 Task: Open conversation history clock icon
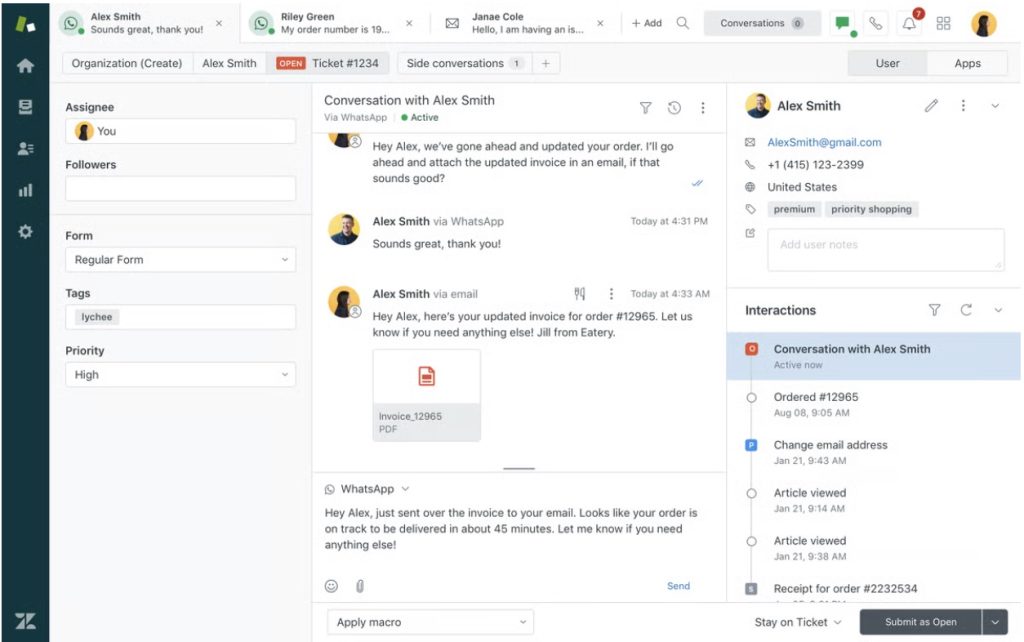[674, 107]
